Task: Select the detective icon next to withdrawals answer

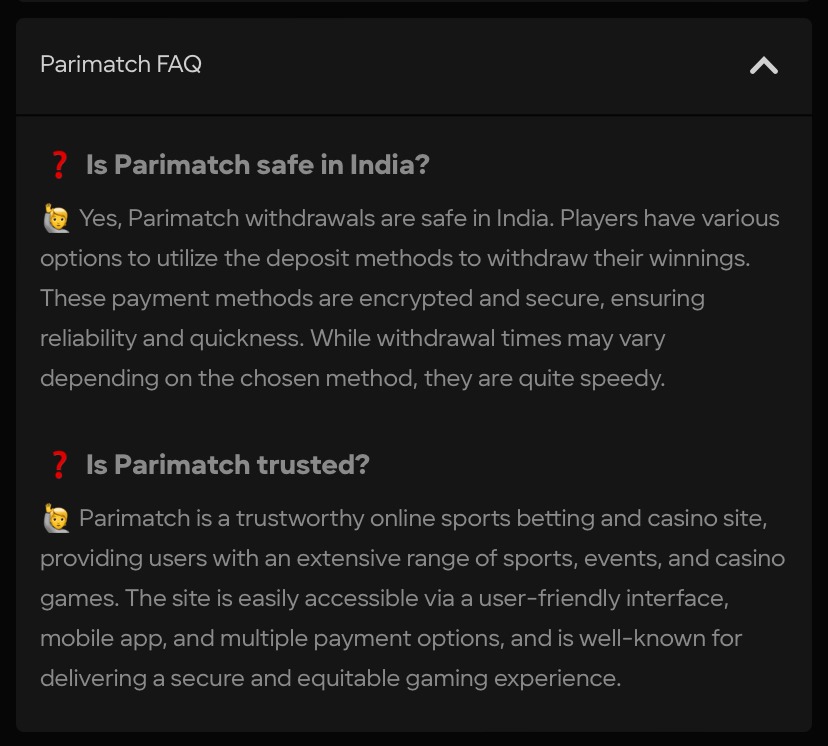Action: 57,218
